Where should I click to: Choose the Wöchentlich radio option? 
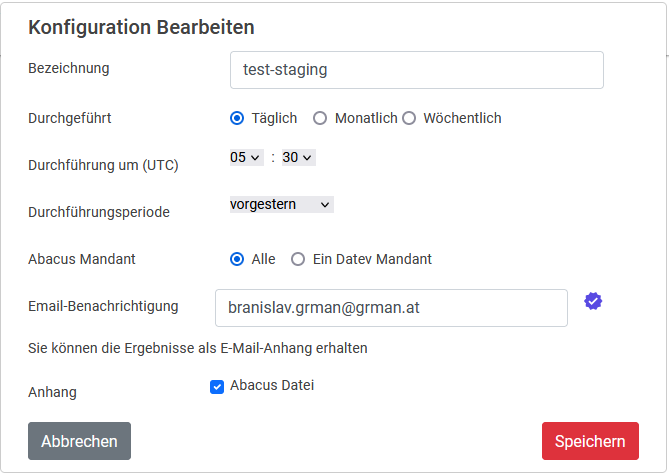(x=409, y=118)
